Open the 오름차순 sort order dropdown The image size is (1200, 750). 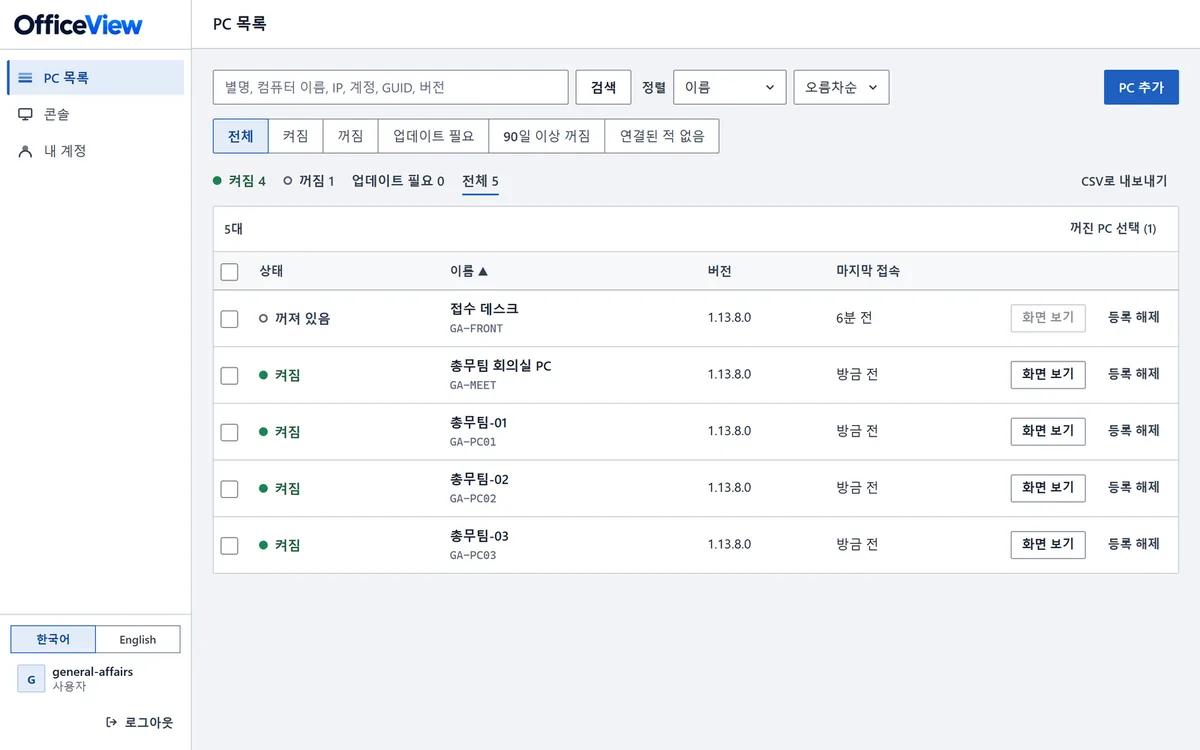841,87
